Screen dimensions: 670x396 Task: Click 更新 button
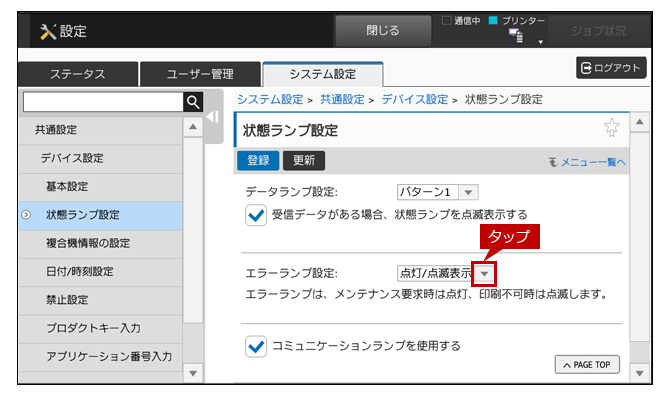(x=304, y=161)
